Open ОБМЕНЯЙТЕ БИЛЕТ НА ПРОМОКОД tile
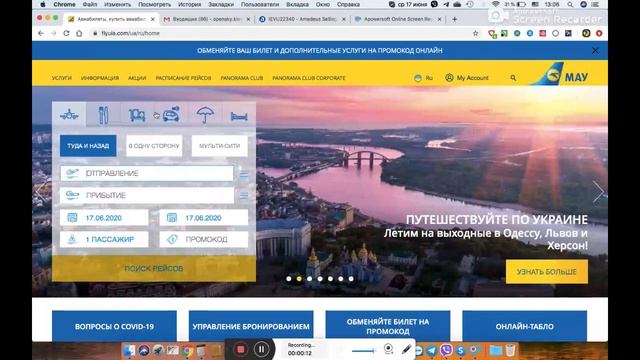Image resolution: width=640 pixels, height=360 pixels. tap(388, 326)
